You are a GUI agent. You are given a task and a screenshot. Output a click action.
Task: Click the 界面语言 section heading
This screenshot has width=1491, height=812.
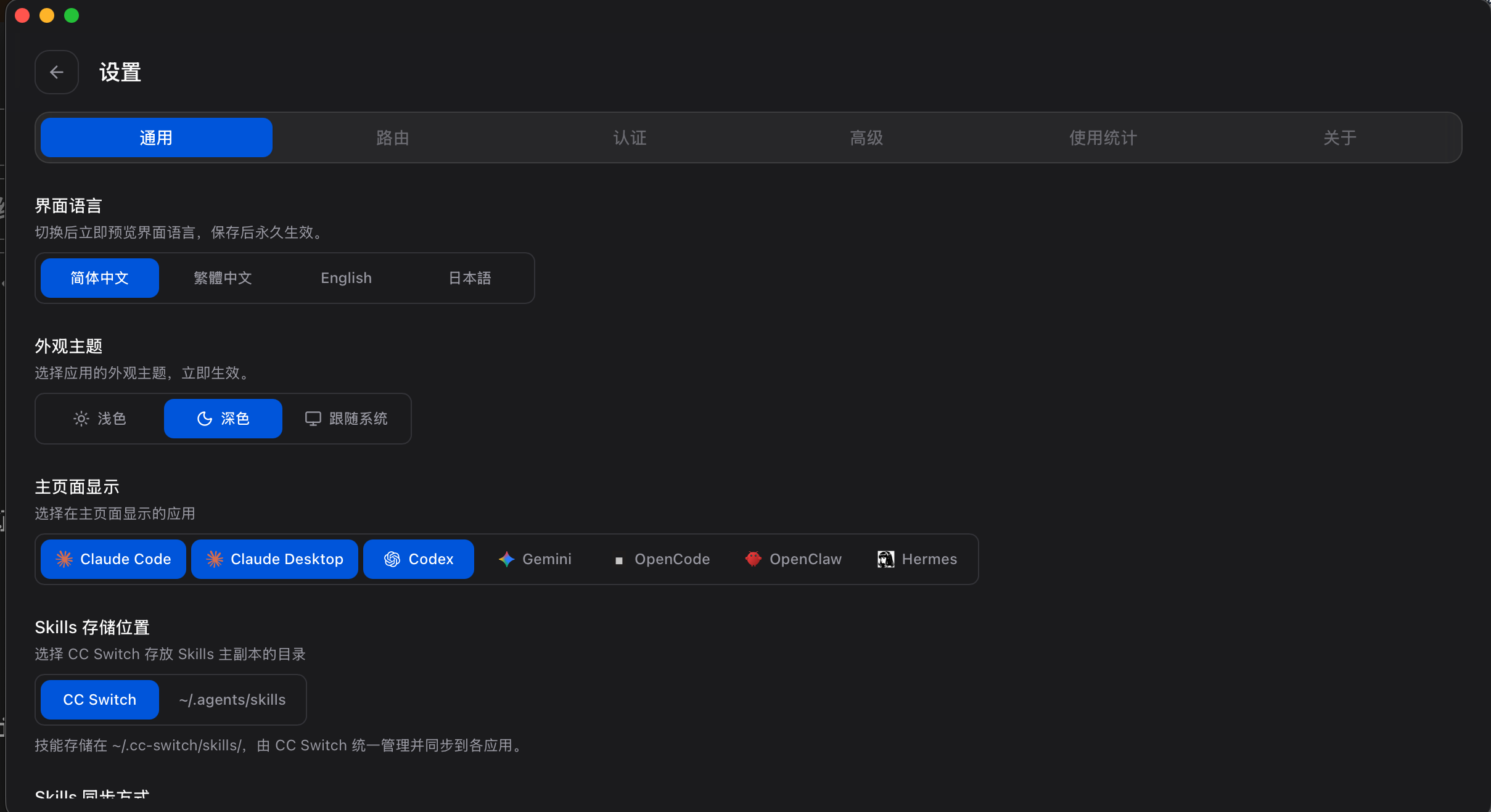68,206
